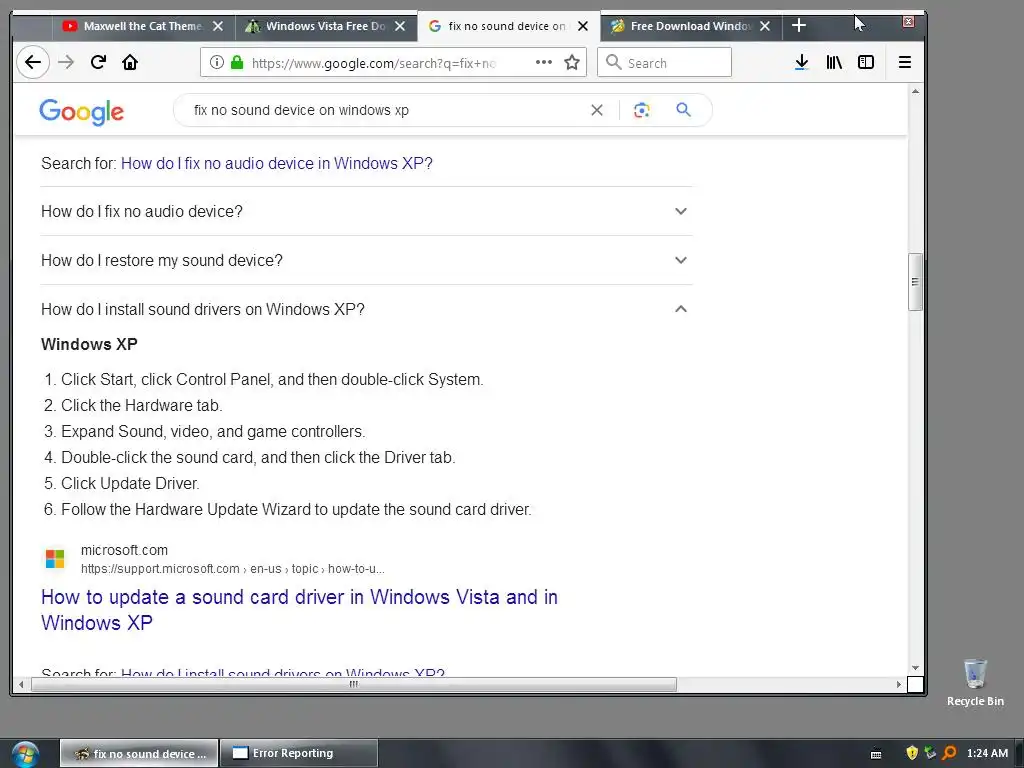Close the Maxwell the Cat Theme tab
The height and width of the screenshot is (768, 1024).
pyautogui.click(x=218, y=26)
